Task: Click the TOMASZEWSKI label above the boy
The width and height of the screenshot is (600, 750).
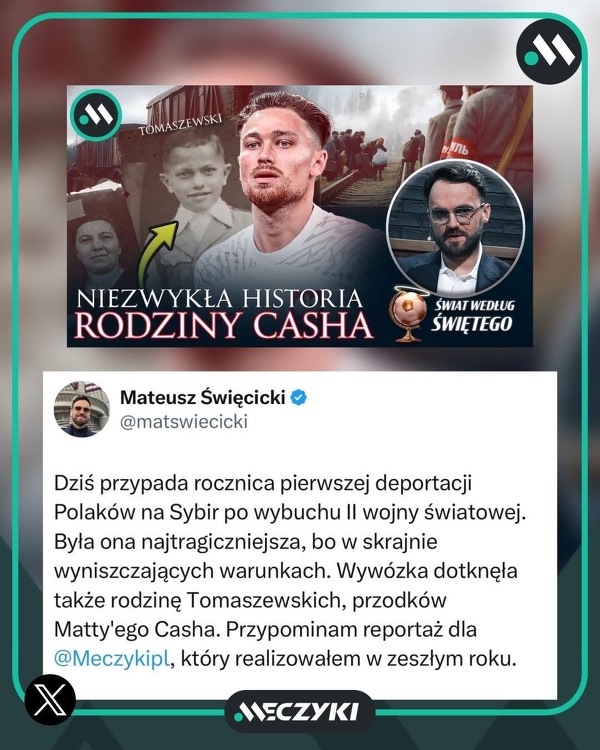Action: pos(180,124)
